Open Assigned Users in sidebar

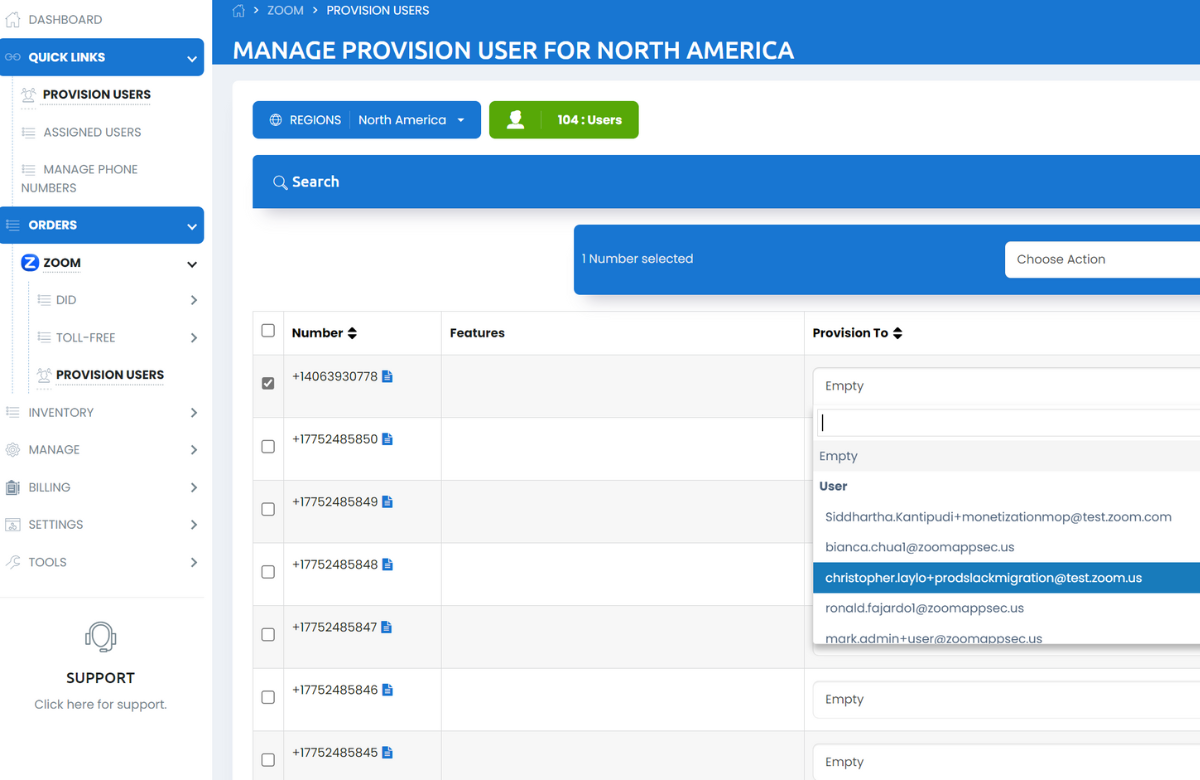click(x=92, y=132)
